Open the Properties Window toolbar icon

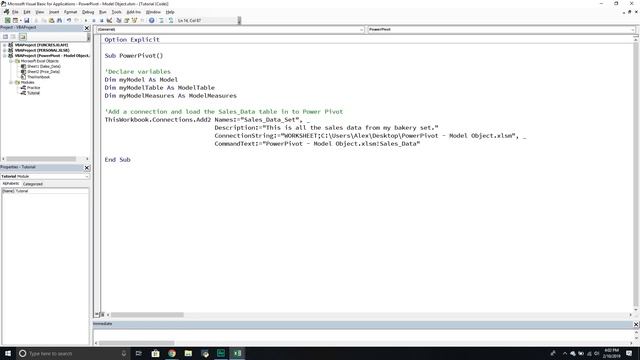tap(127, 20)
